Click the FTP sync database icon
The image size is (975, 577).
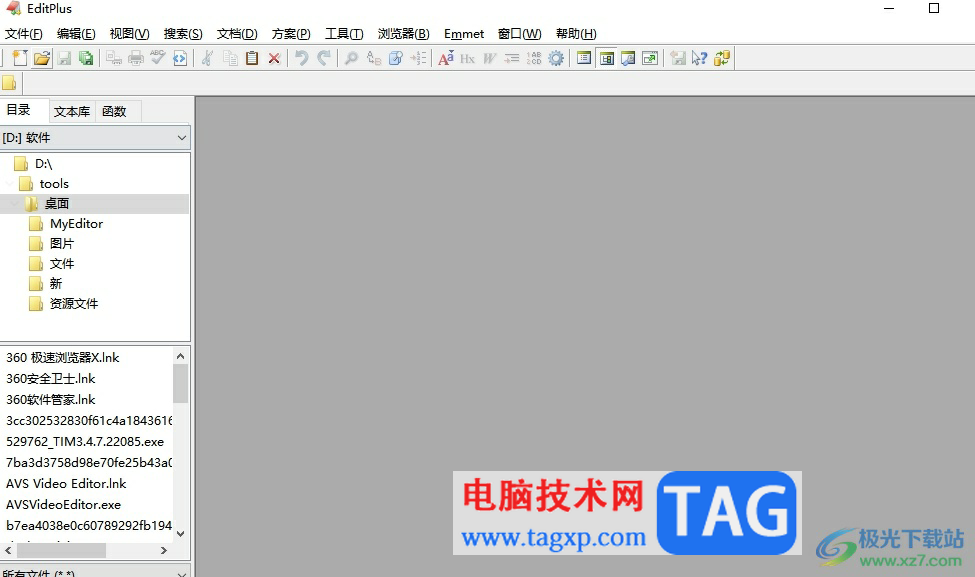tap(722, 58)
